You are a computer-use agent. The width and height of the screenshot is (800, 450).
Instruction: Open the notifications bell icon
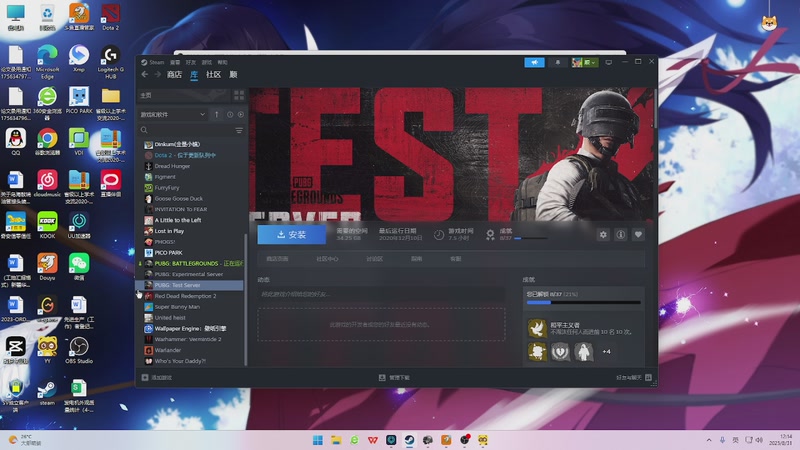[x=558, y=62]
